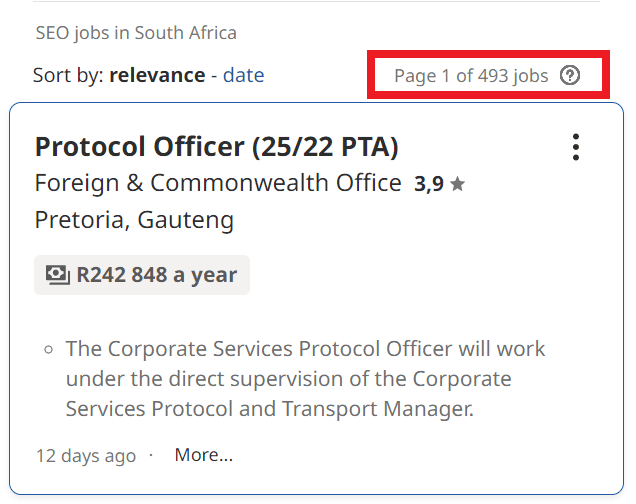Sort job results by date
This screenshot has height=504, width=636.
coord(243,75)
